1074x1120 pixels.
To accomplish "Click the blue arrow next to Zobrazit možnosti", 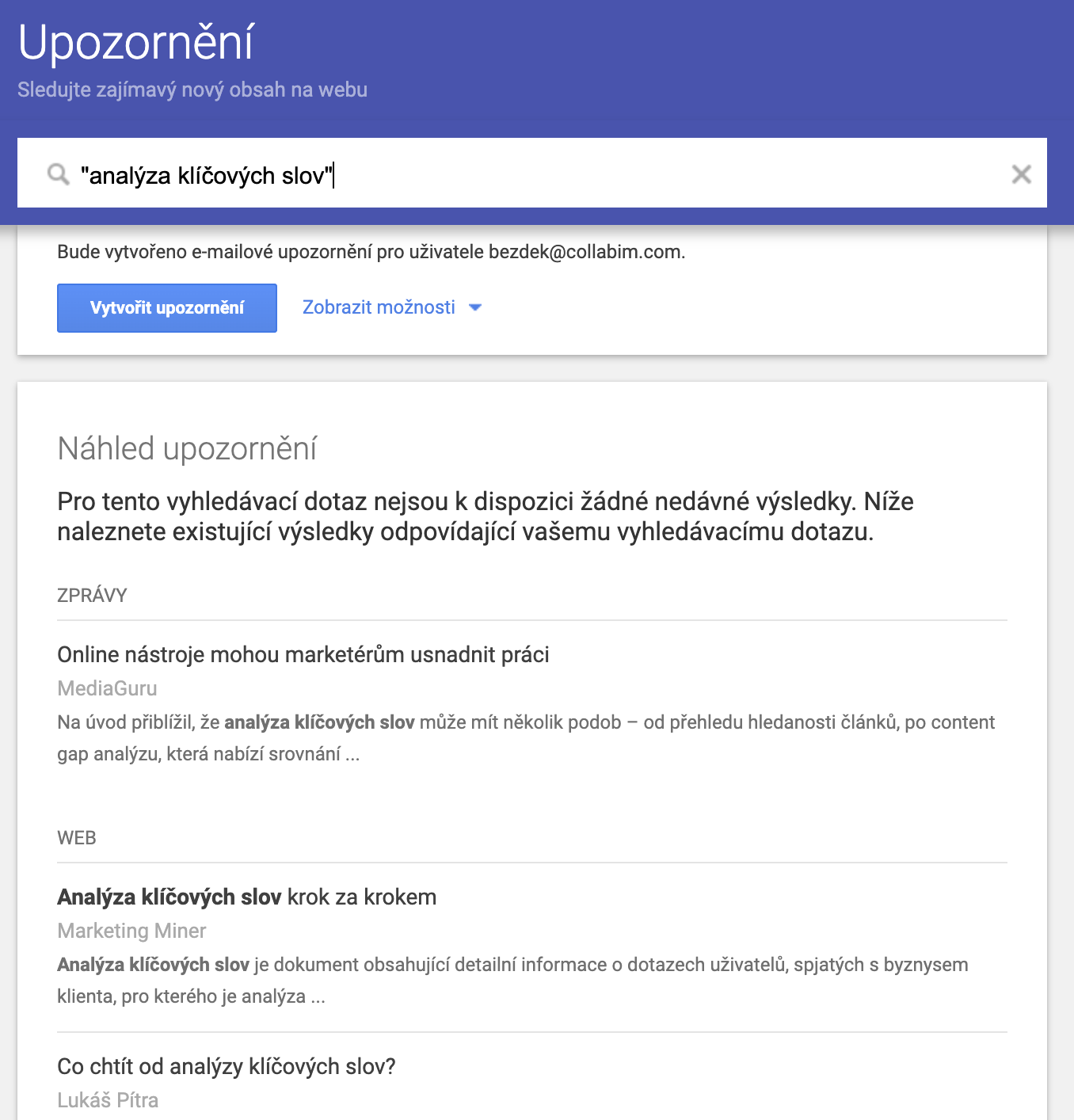I will point(475,307).
